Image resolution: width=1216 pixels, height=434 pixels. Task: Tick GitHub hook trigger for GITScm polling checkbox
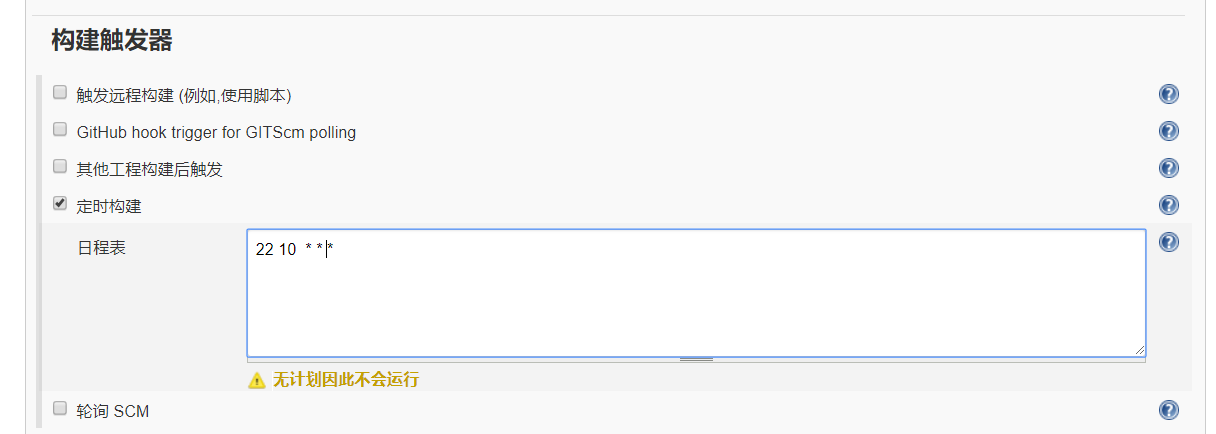[60, 130]
